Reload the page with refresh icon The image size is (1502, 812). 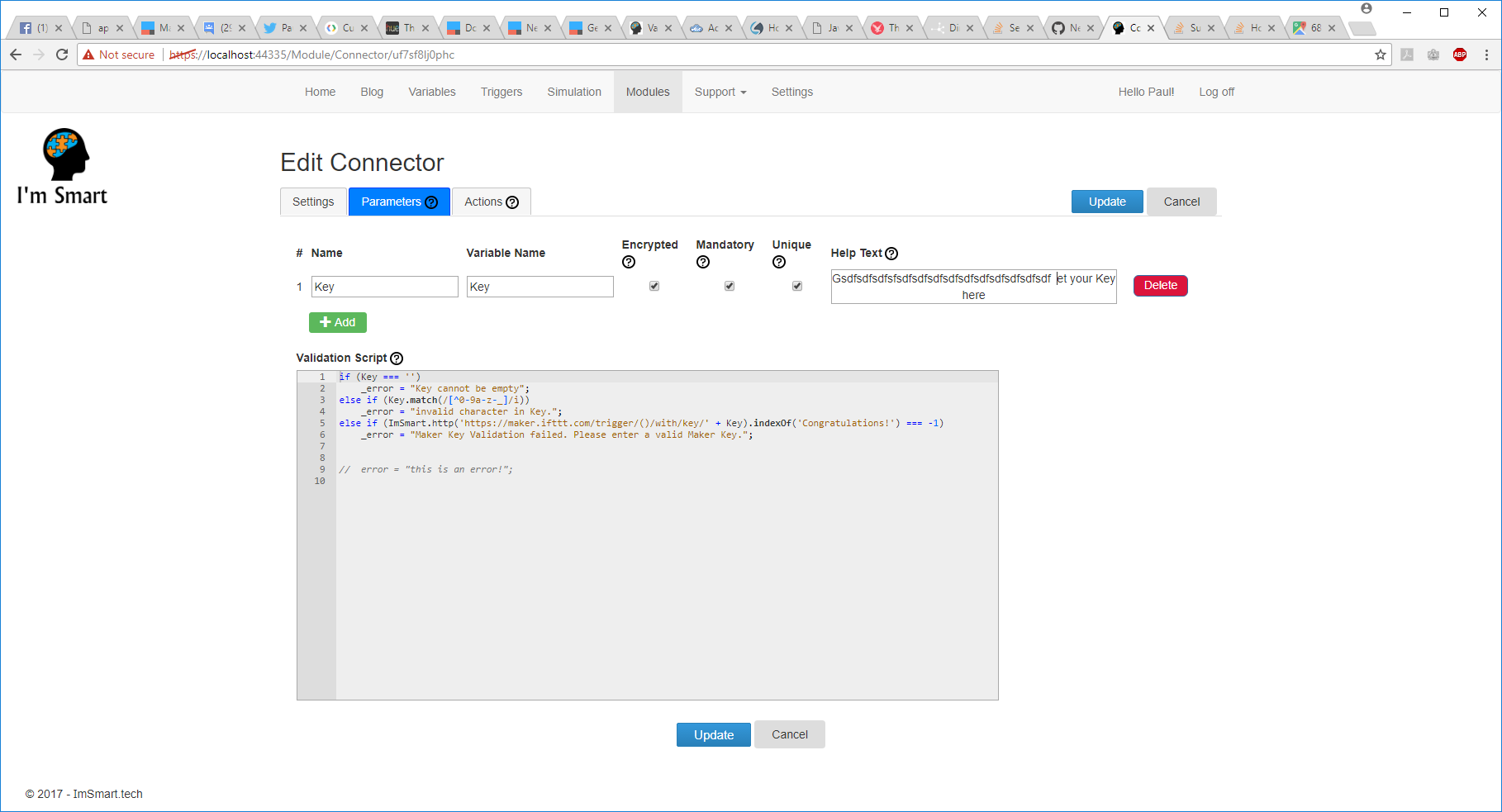pos(62,55)
